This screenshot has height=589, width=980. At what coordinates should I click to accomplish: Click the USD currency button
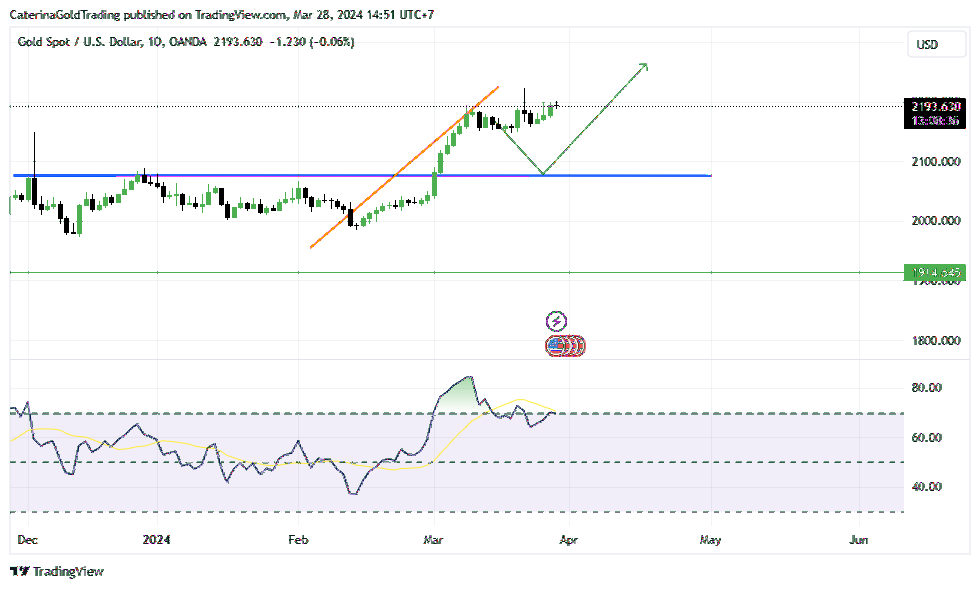tap(936, 44)
